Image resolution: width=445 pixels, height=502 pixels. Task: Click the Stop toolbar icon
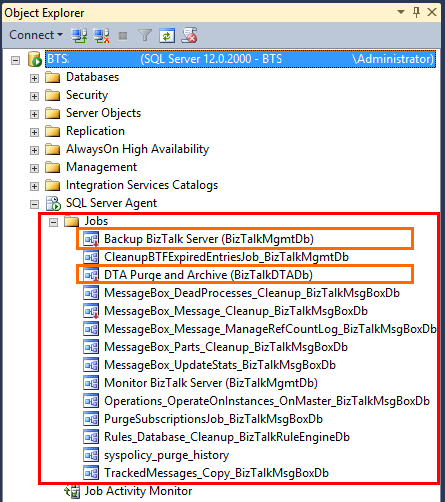(x=123, y=36)
